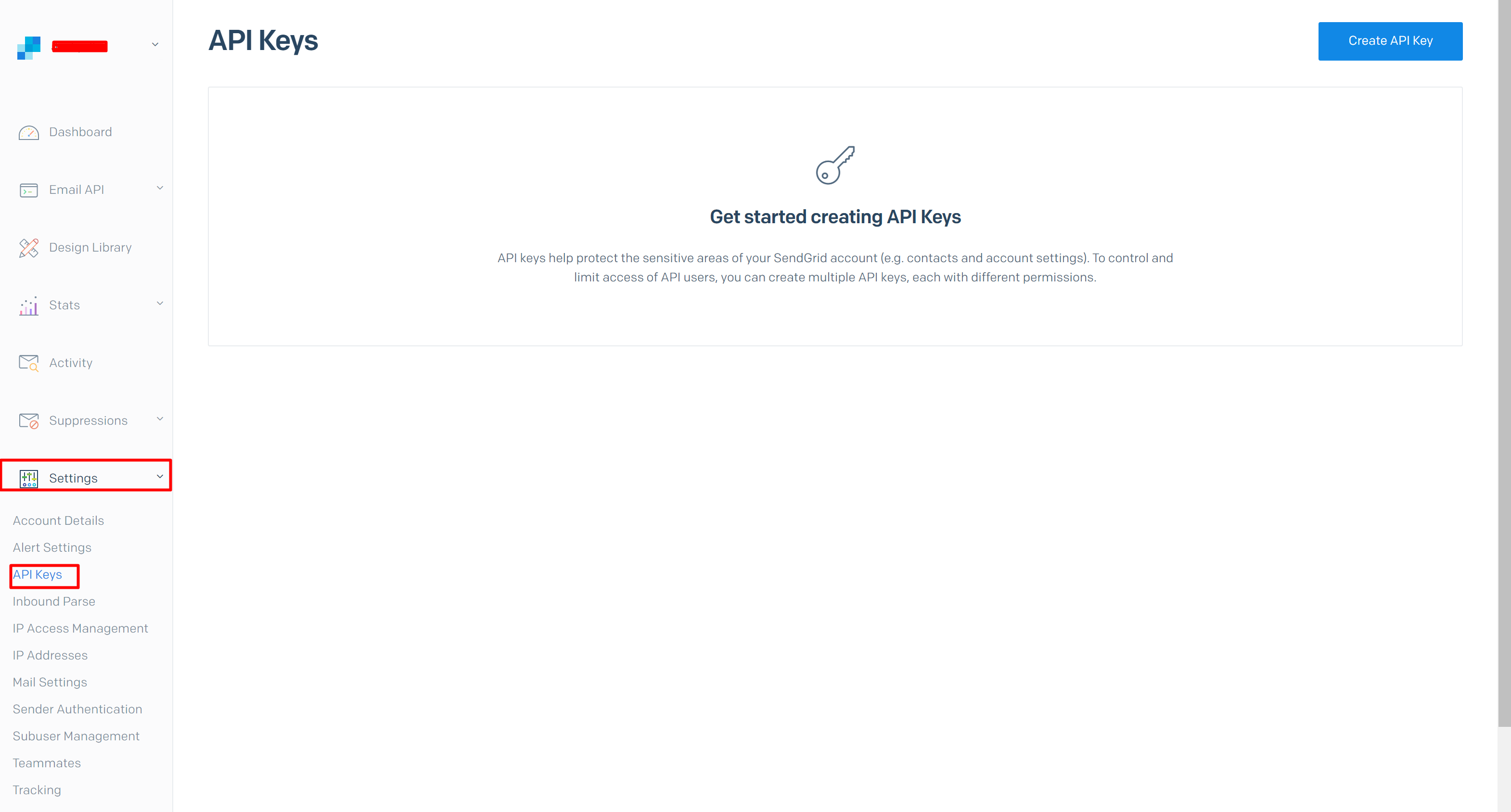Click the Stats sidebar icon
Viewport: 1511px width, 812px height.
(x=28, y=305)
